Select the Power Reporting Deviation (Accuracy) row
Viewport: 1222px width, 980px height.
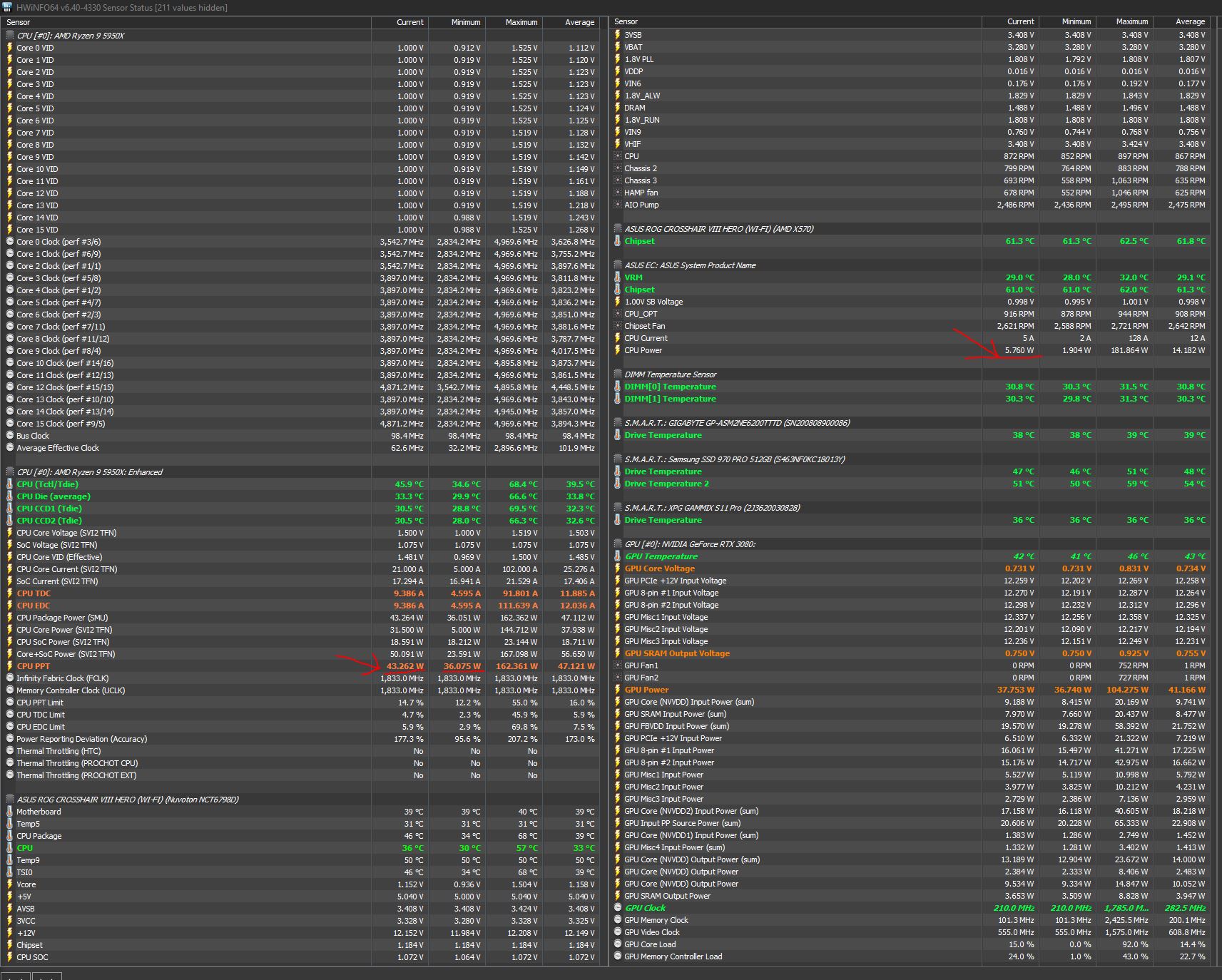(300, 739)
